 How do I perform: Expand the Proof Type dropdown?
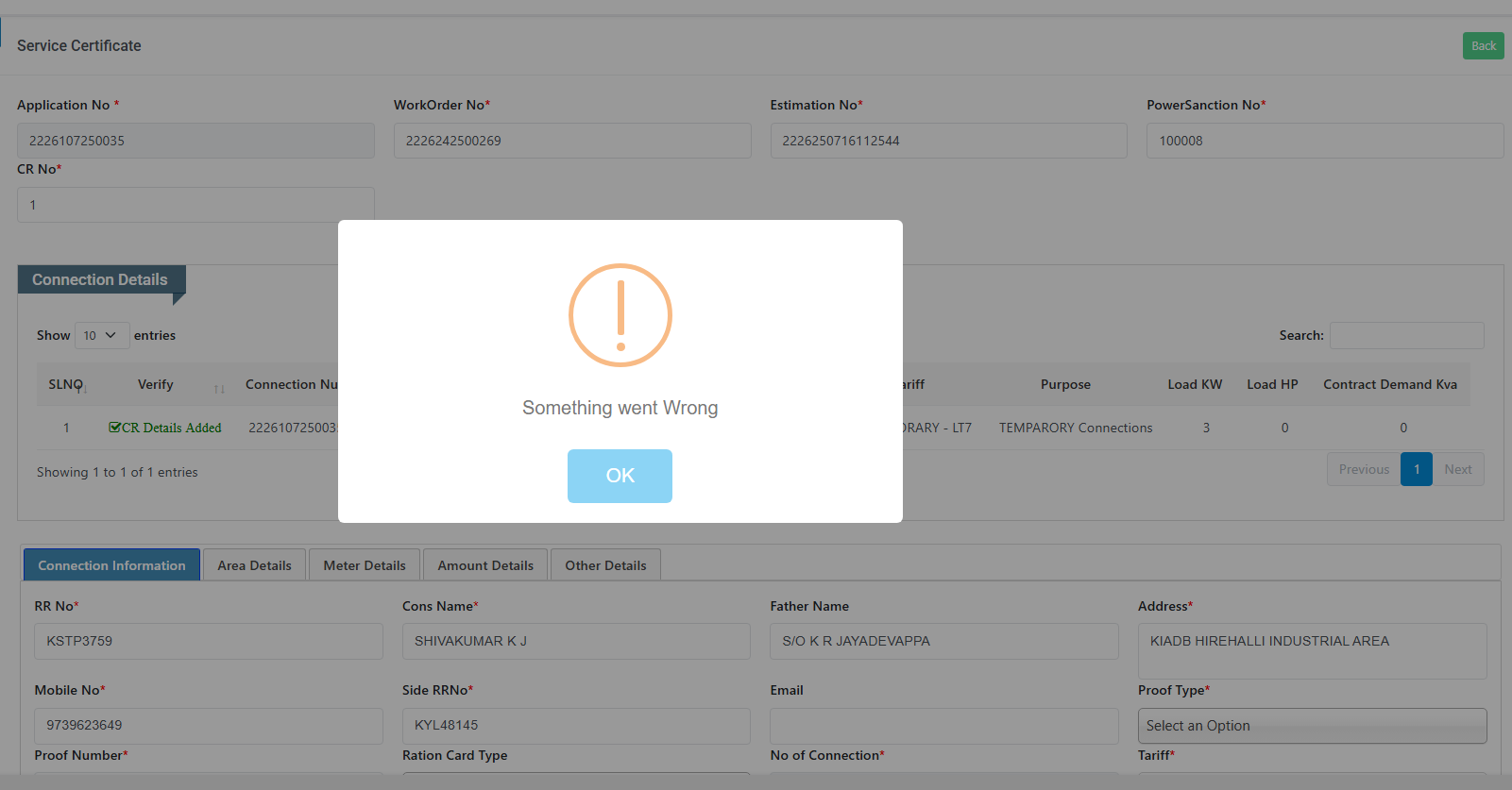tap(1312, 726)
